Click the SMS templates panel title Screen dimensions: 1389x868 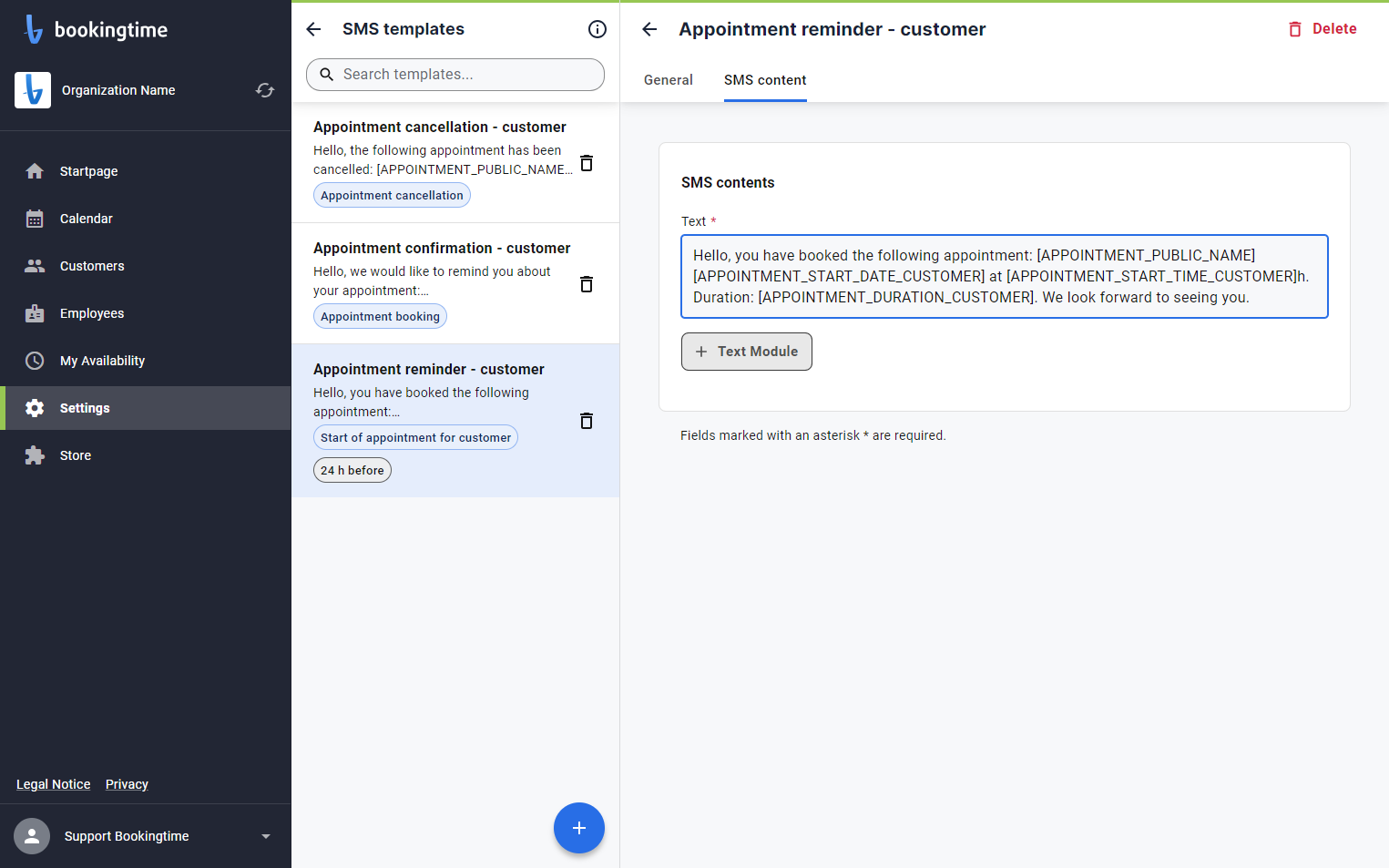tap(403, 29)
